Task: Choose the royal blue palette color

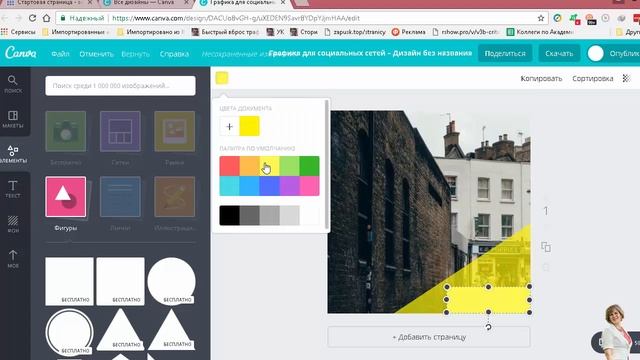Action: (269, 186)
